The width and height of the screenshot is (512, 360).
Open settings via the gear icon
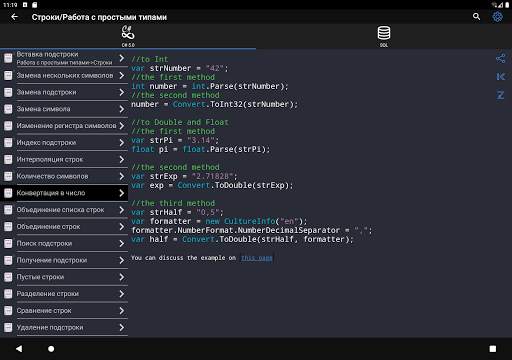point(497,17)
